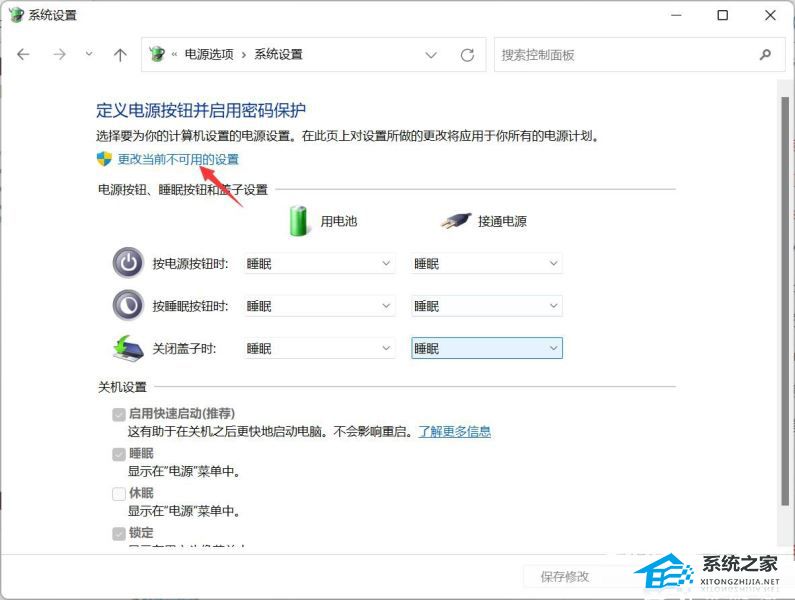Click the 关机设置 section heading

122,387
